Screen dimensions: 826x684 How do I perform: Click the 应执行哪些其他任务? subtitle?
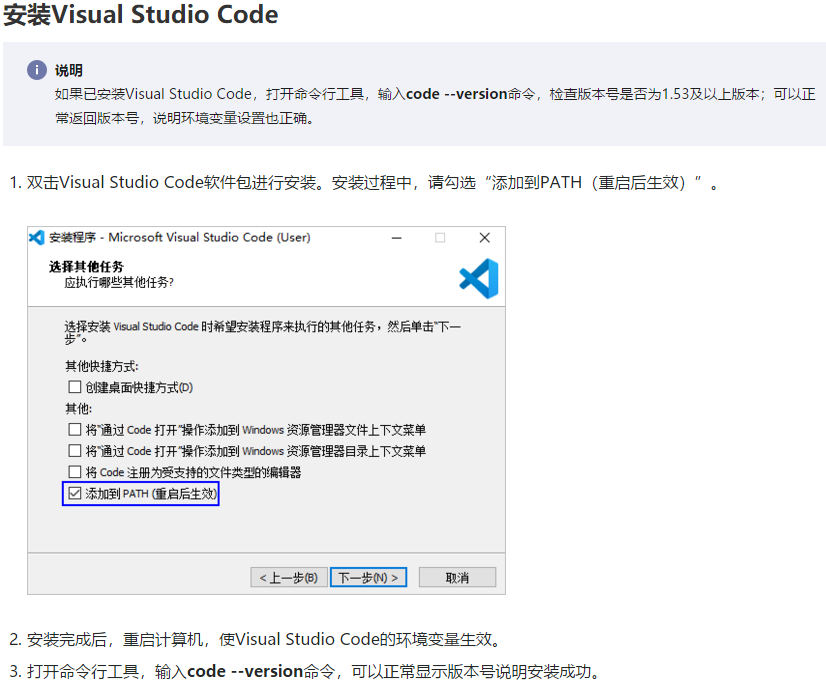click(x=119, y=282)
